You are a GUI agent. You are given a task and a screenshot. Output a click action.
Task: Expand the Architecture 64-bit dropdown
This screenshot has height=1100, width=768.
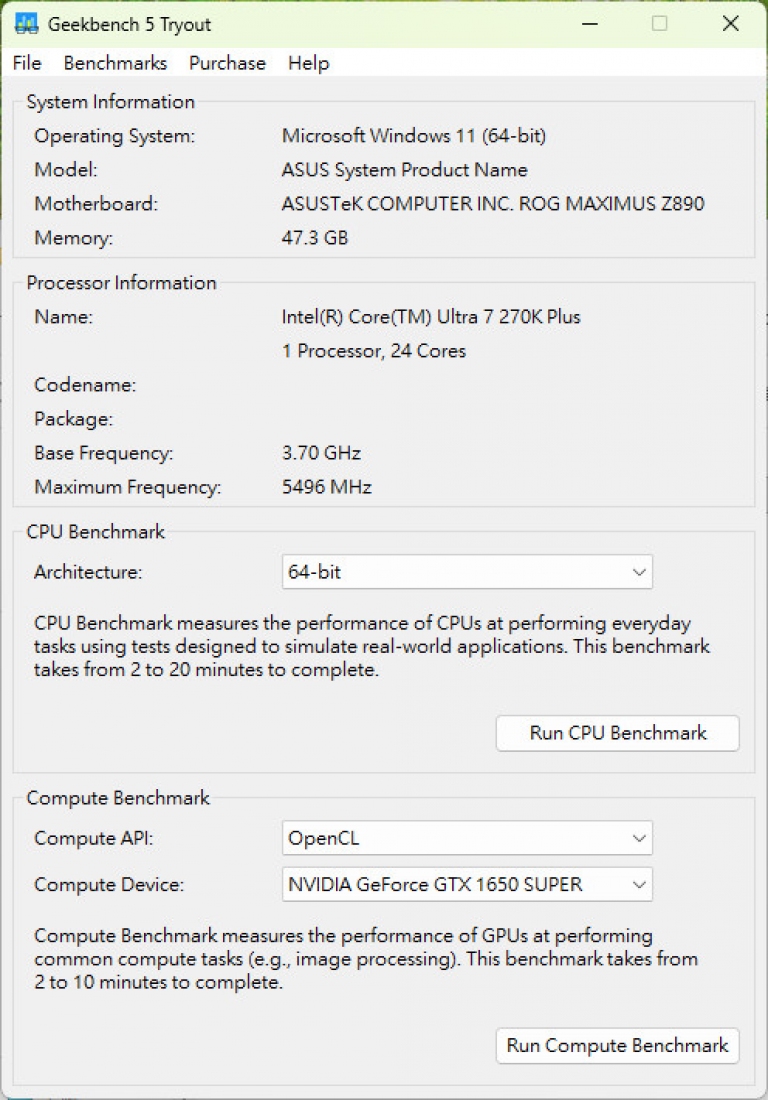click(x=467, y=572)
